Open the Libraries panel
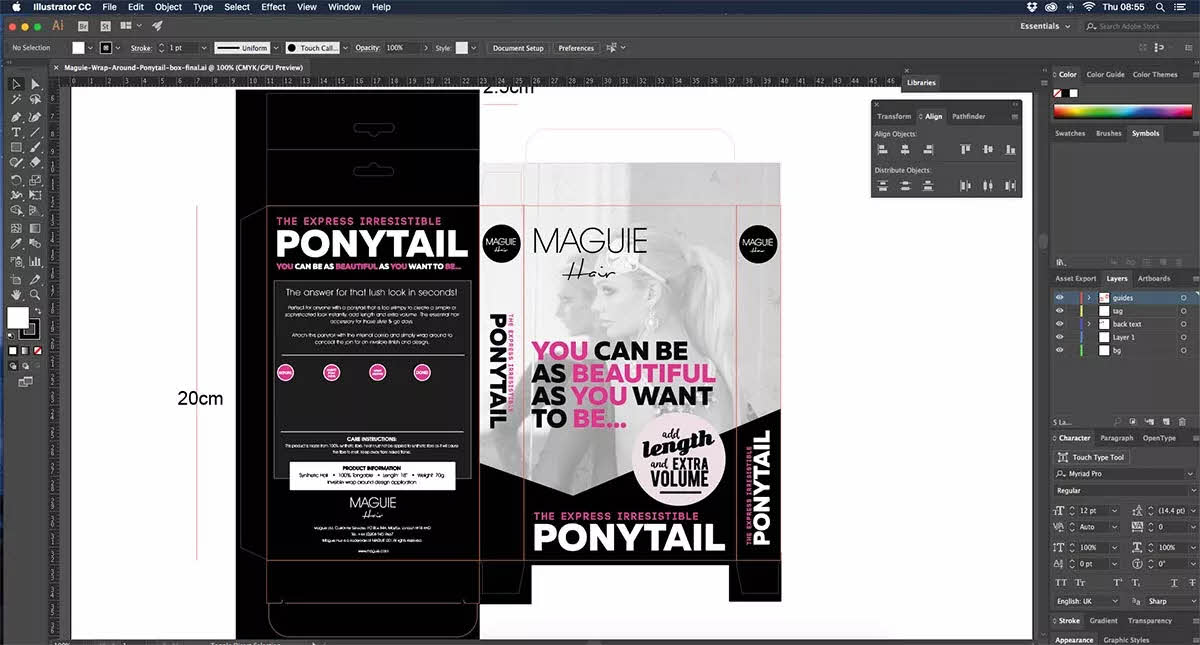Screen dimensions: 1200x645 pos(921,82)
